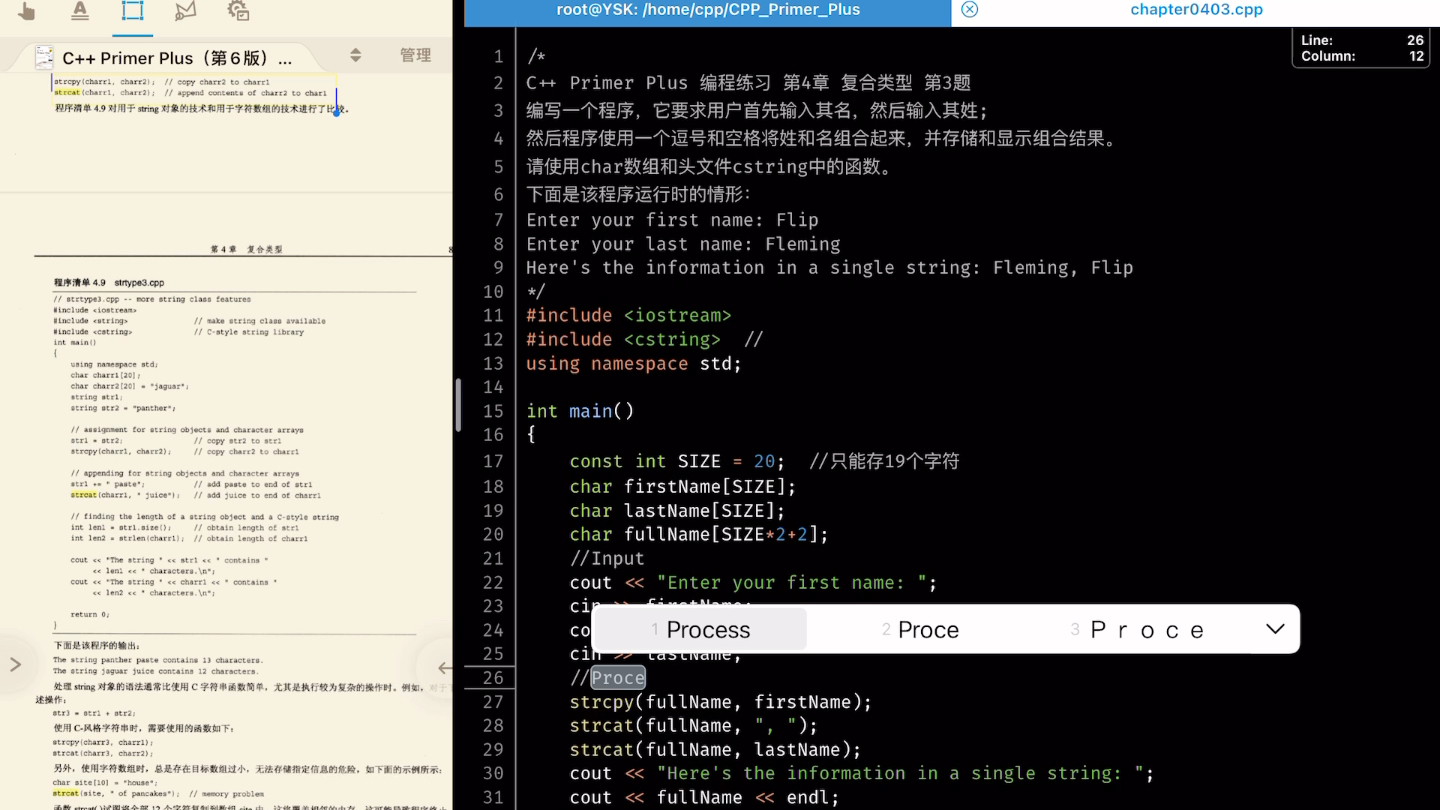Click the 管理 manage button
The image size is (1440, 810).
[x=416, y=56]
